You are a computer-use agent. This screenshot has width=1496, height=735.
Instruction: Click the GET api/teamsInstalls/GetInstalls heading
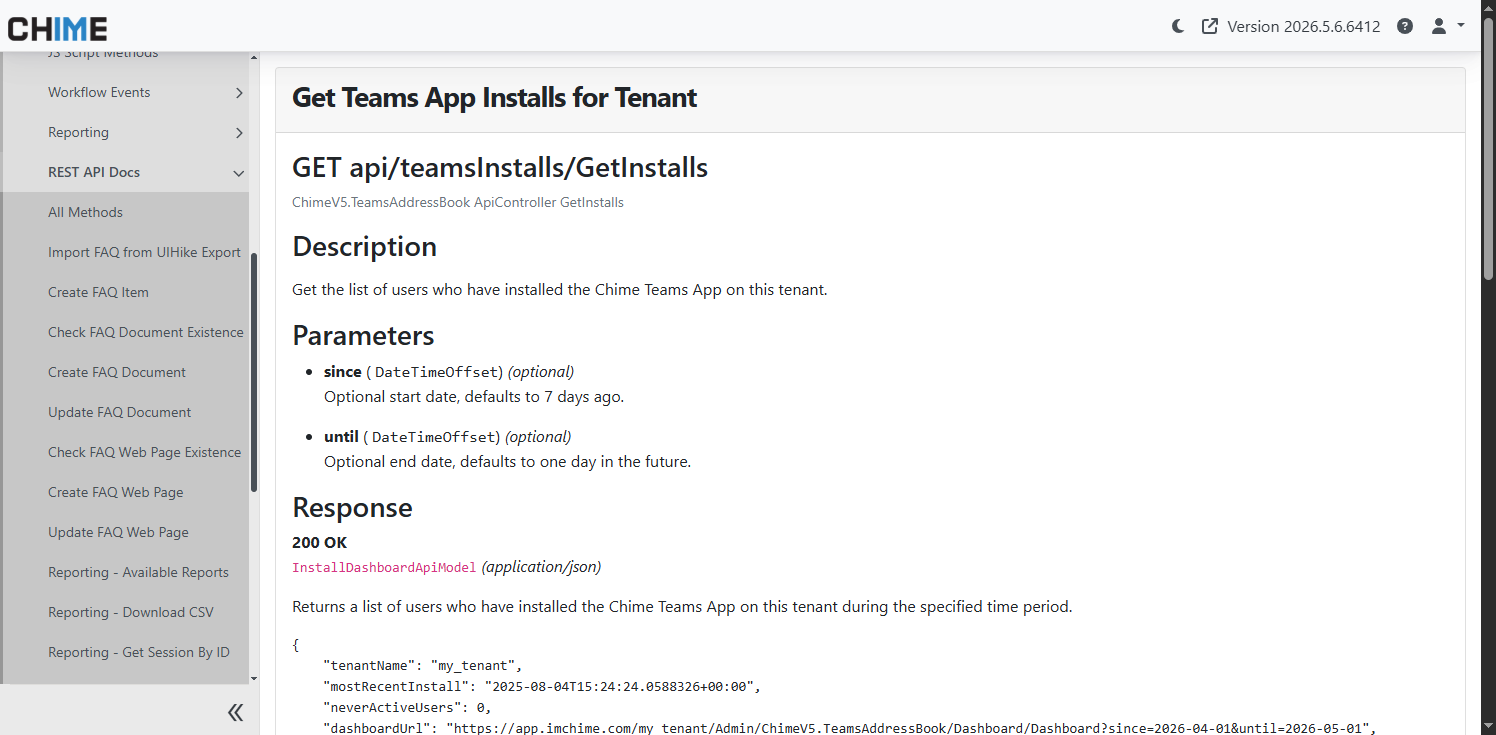click(x=500, y=167)
